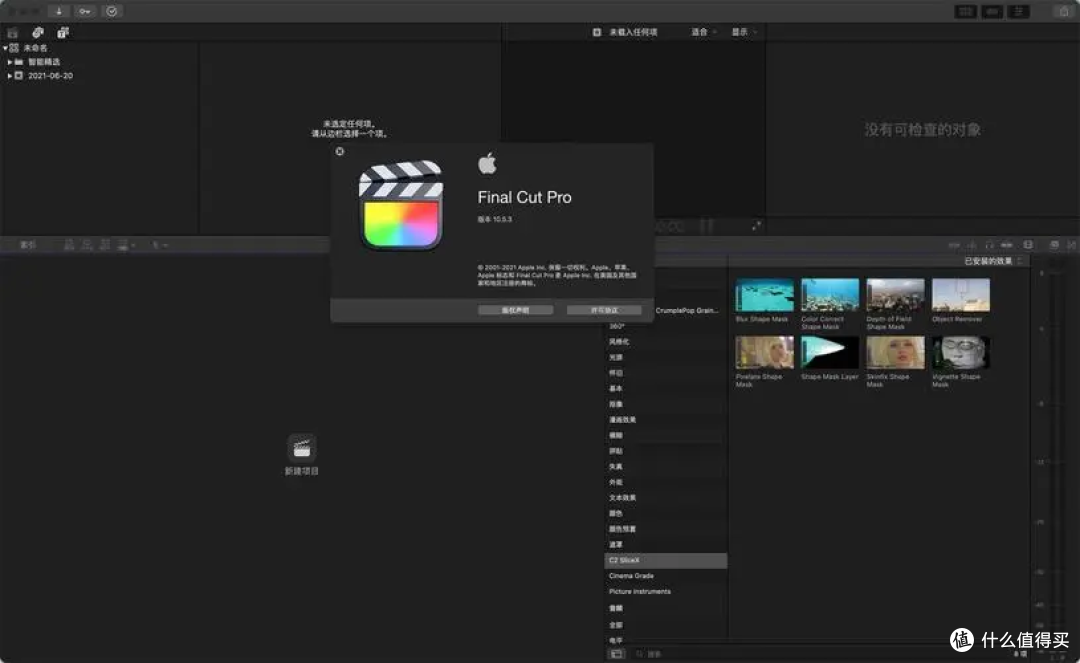
Task: Toggle snapping icon in timeline toolbar
Action: pyautogui.click(x=1007, y=244)
